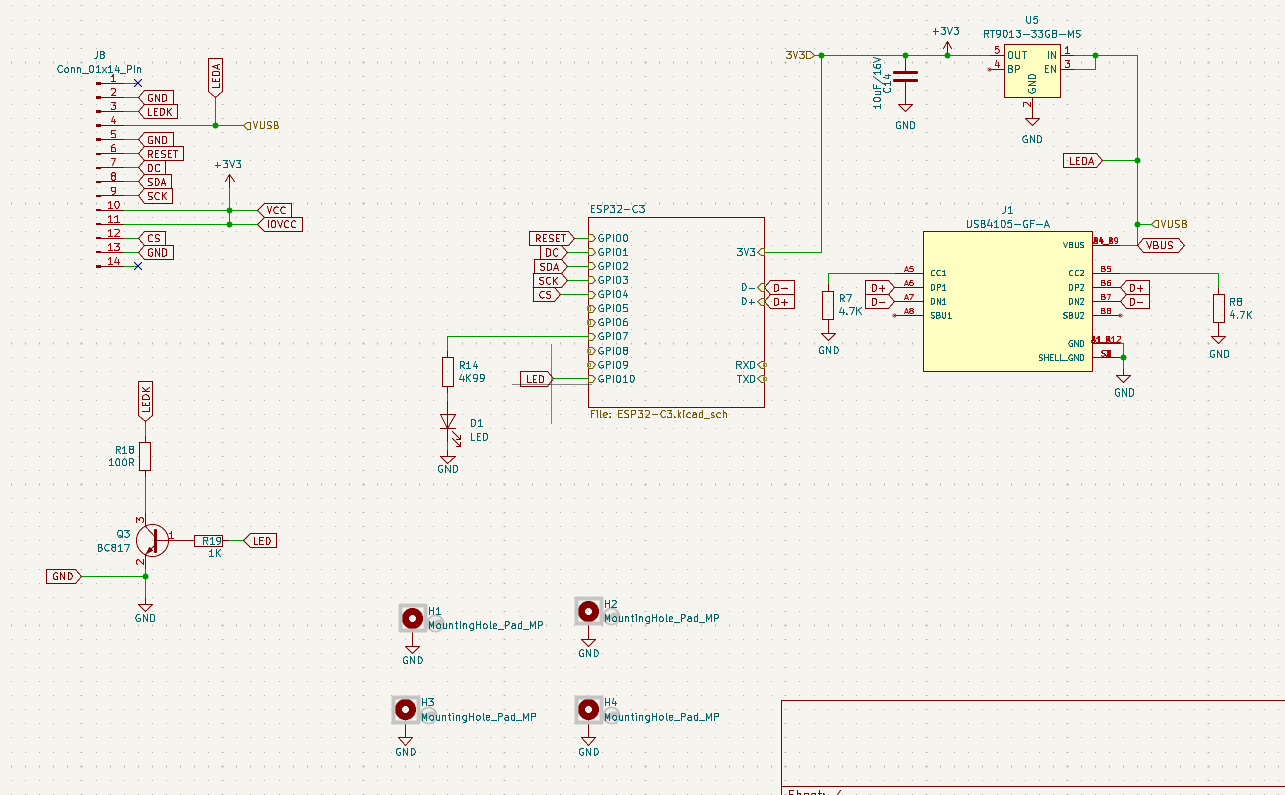
Task: Click the Conn_01x14_Pin value text
Action: [x=99, y=68]
